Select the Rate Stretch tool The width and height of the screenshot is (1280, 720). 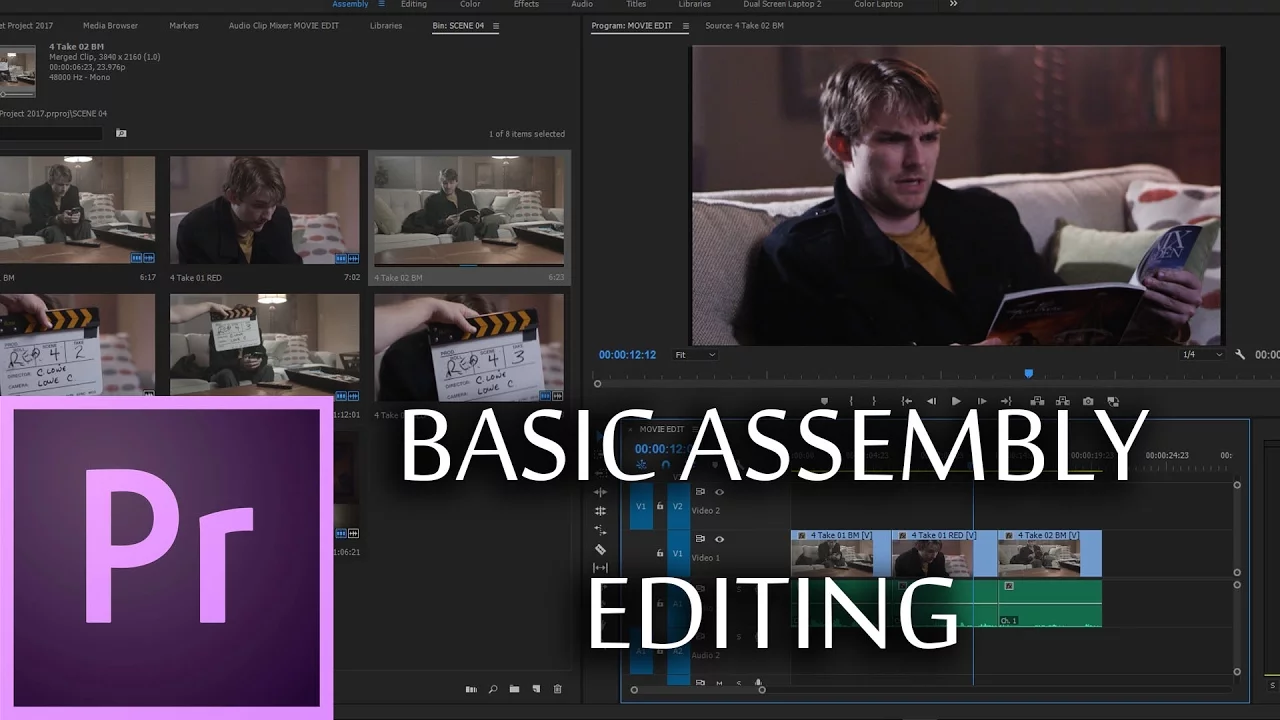[600, 530]
